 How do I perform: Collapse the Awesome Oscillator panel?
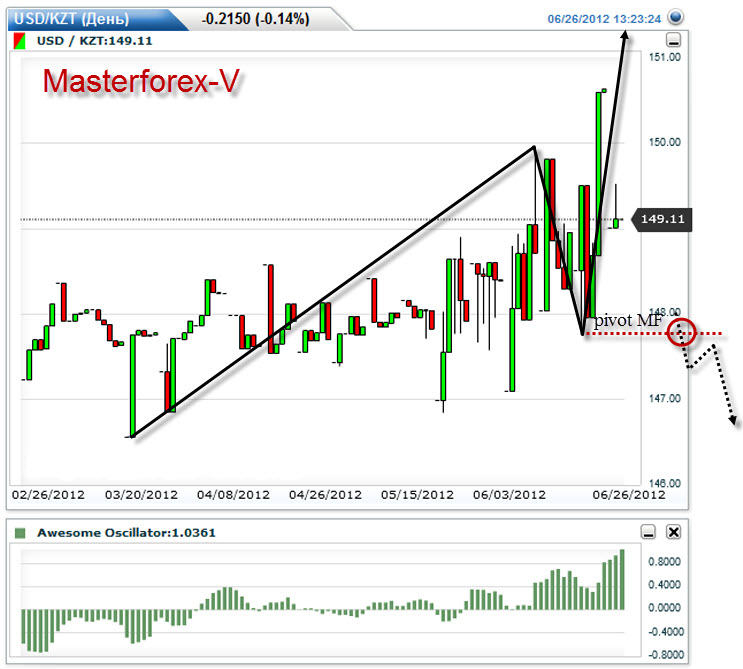click(648, 532)
